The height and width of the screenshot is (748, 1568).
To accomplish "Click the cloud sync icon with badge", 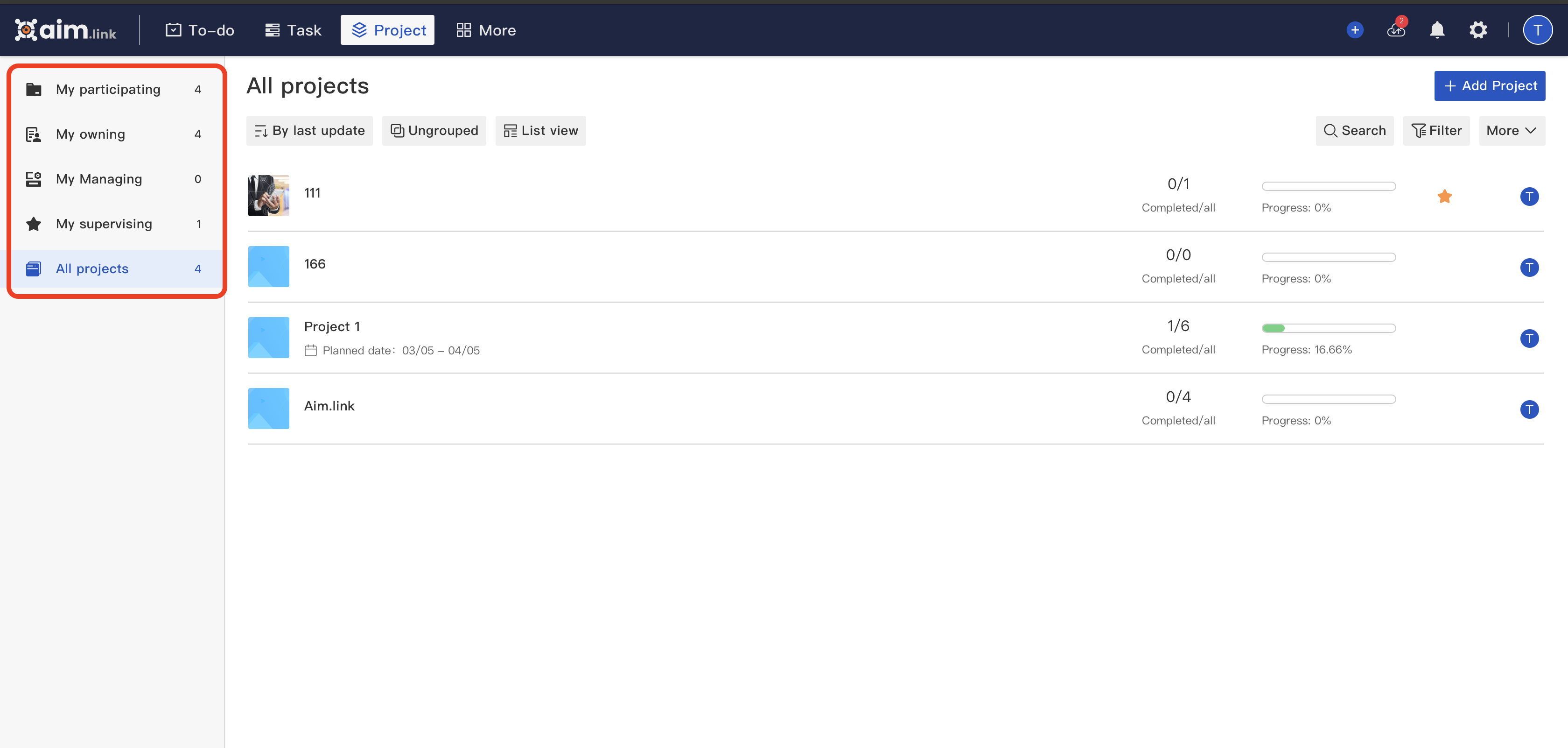I will click(x=1396, y=30).
